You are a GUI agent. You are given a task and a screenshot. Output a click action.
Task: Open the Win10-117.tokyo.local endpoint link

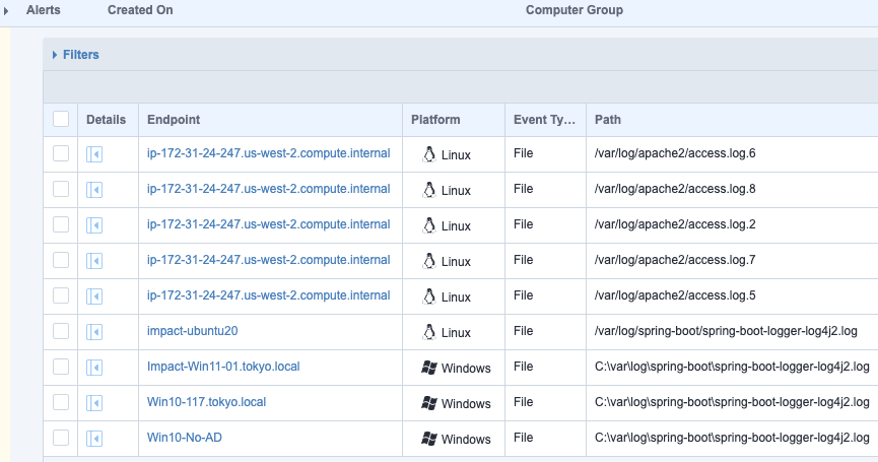coord(206,402)
